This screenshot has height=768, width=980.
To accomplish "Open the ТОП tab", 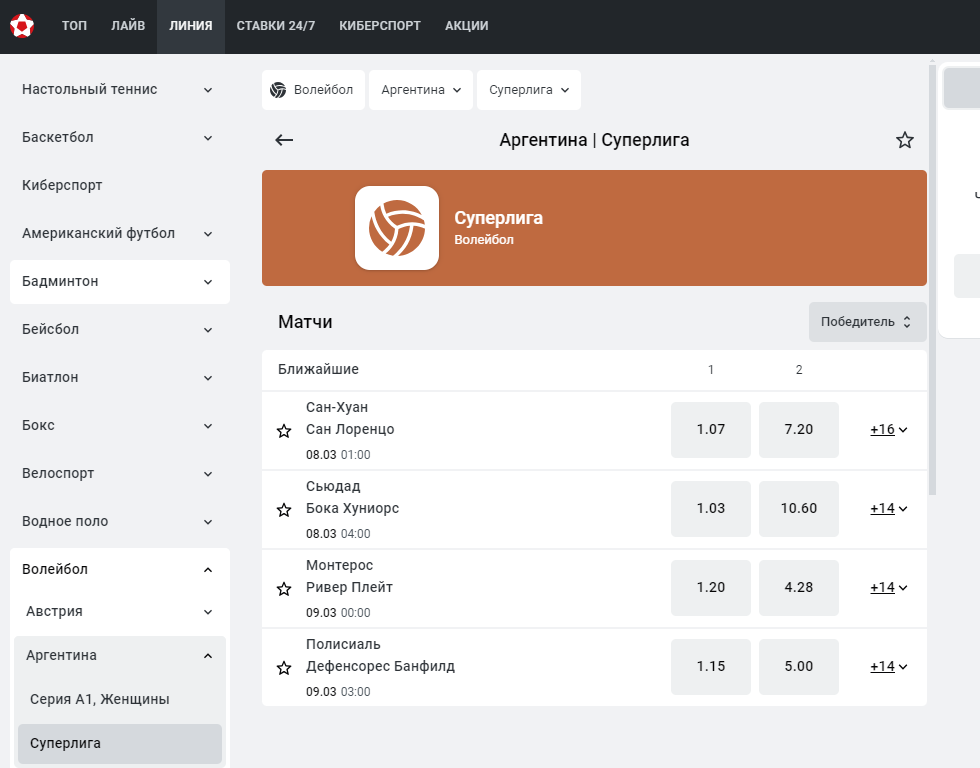I will click(x=74, y=26).
